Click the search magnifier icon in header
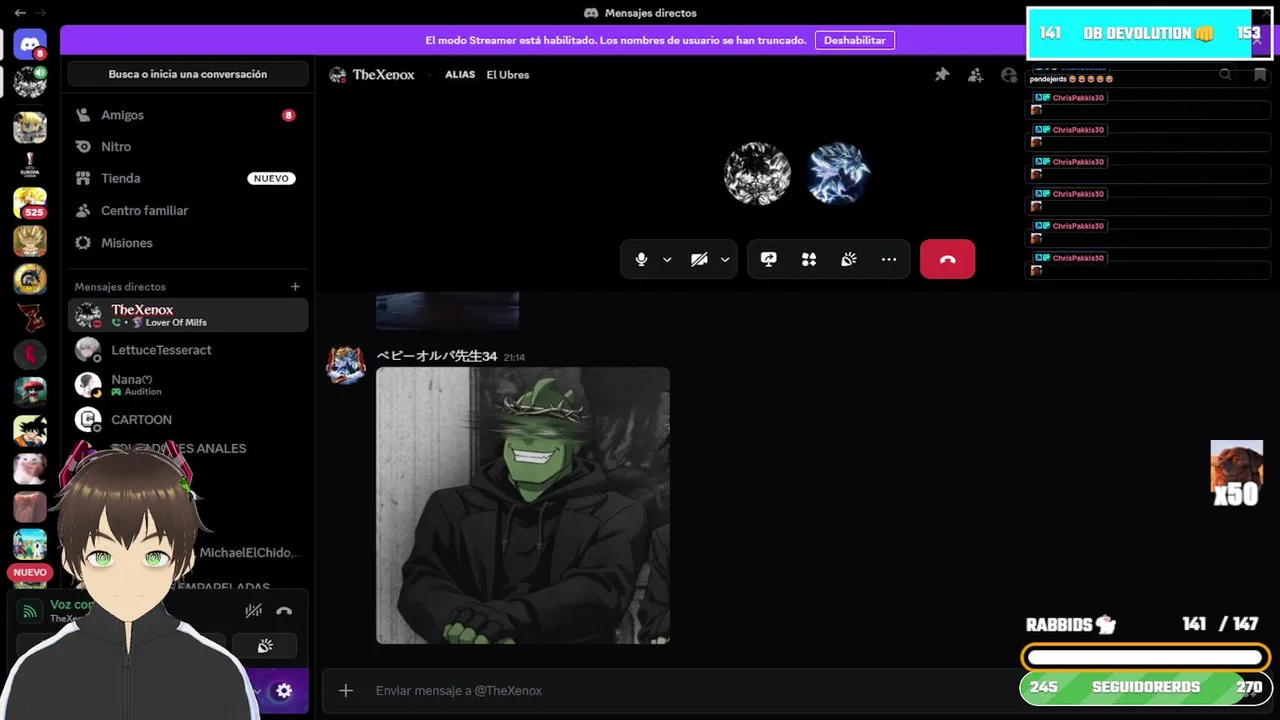1280x720 pixels. (x=1225, y=75)
